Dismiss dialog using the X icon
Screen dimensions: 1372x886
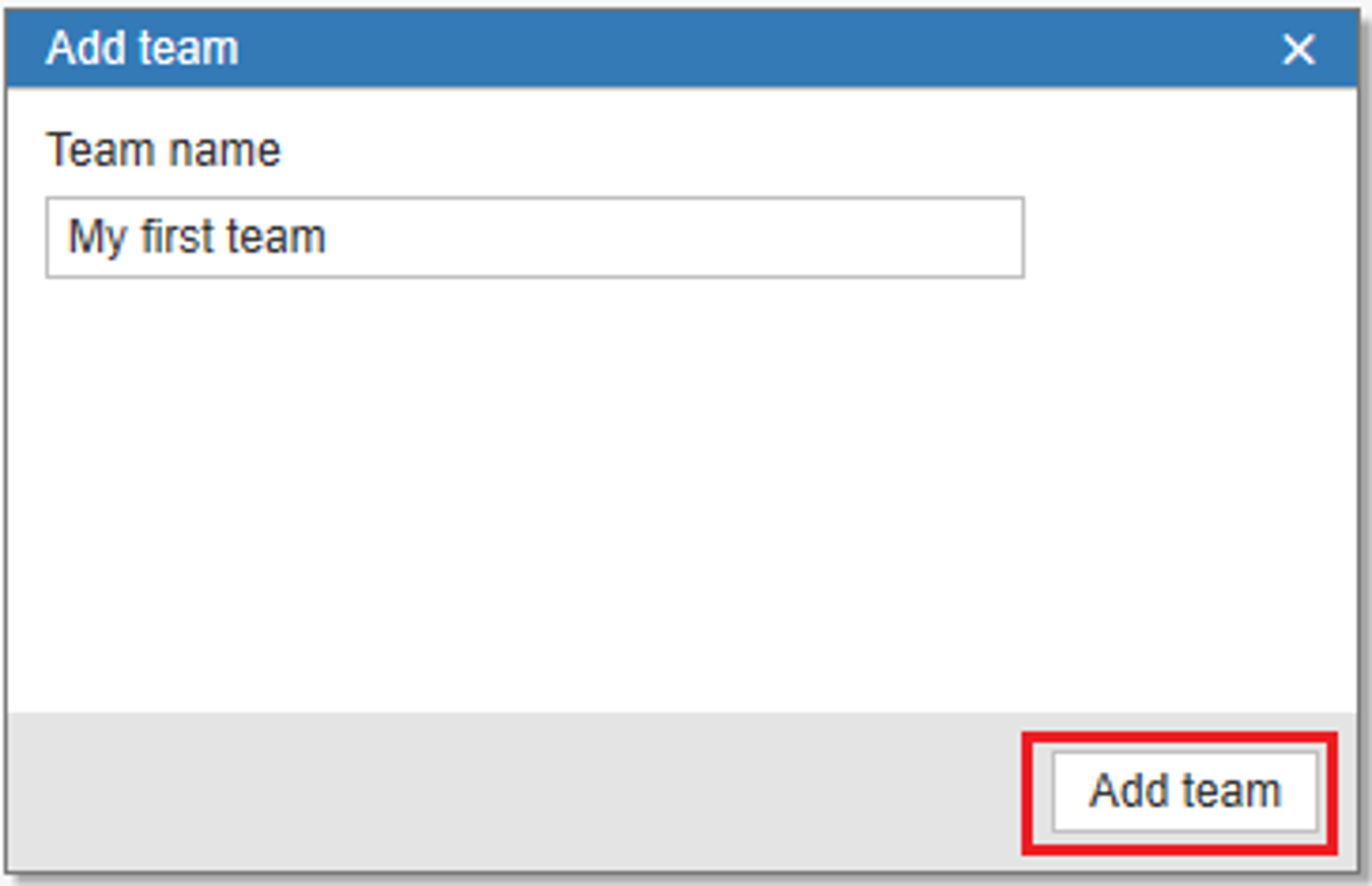(x=1298, y=49)
